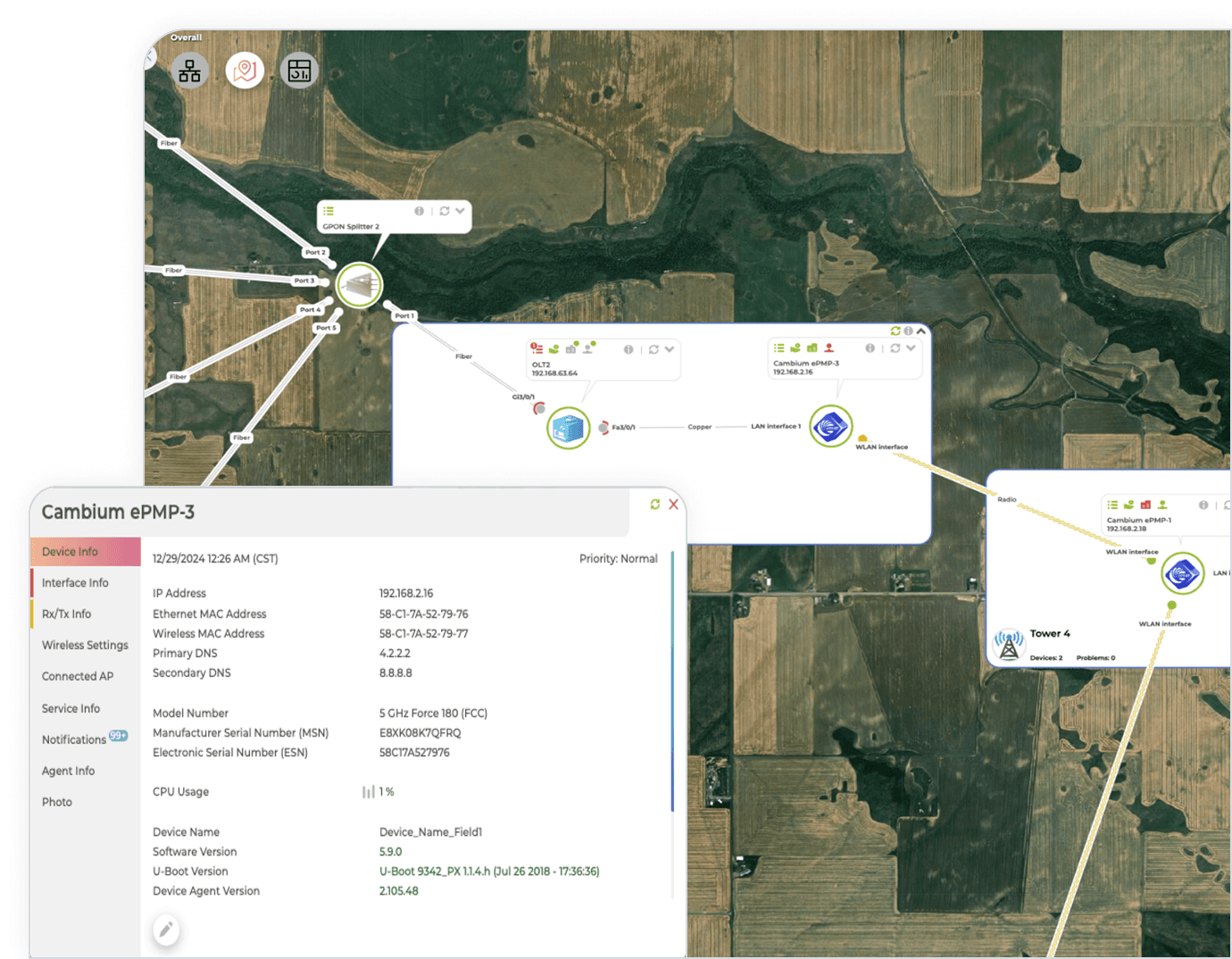Open the Rx/Tx Info tab

click(86, 614)
